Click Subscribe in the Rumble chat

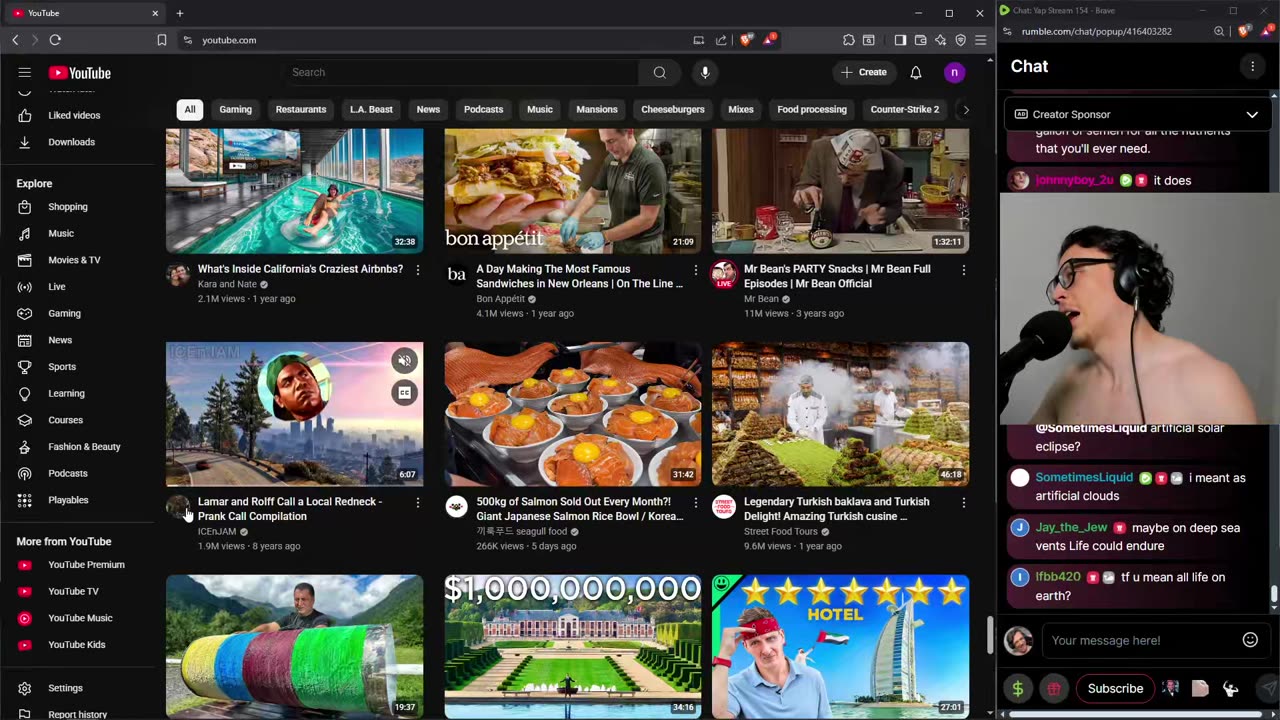click(x=1115, y=688)
